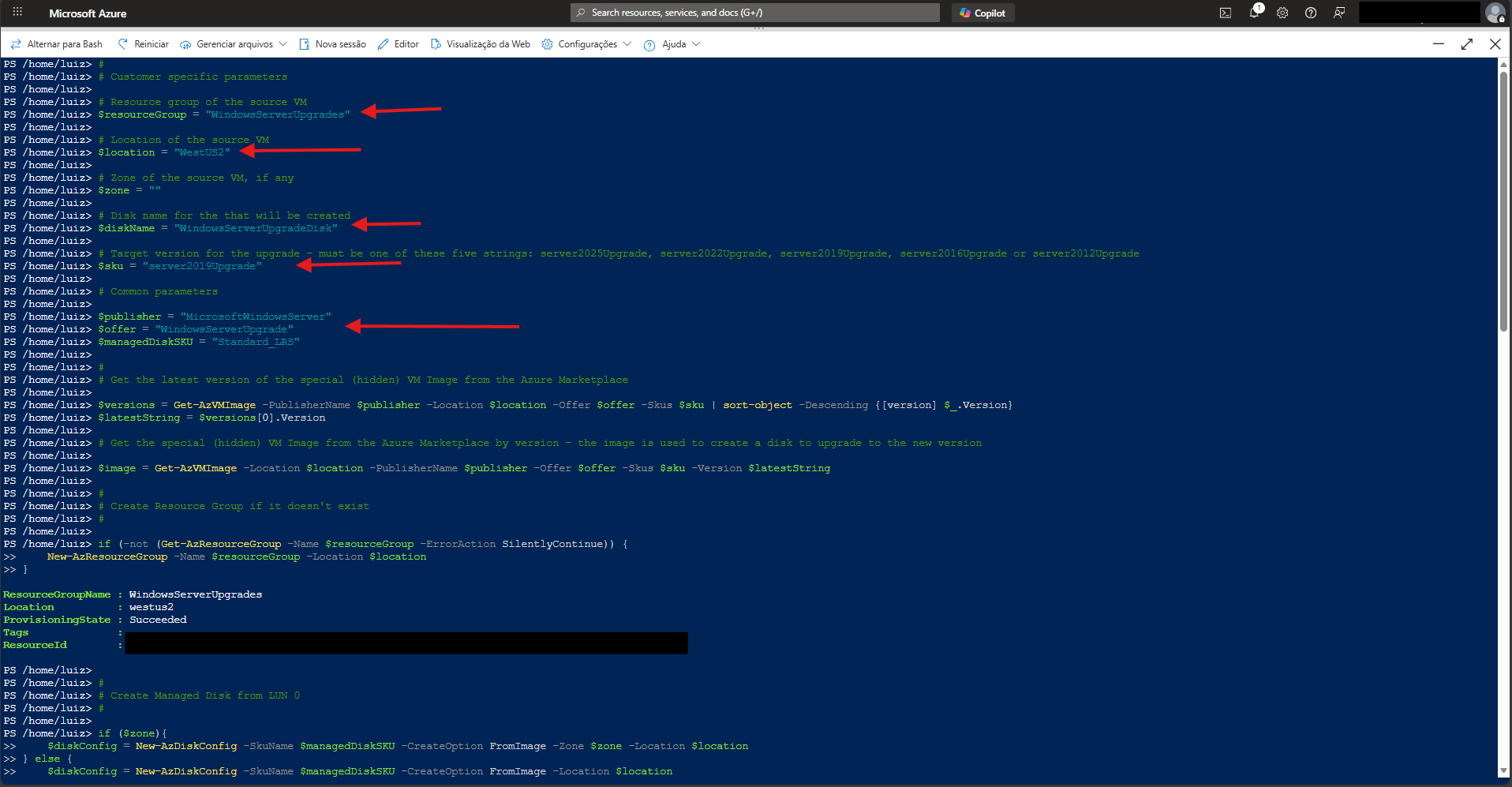The height and width of the screenshot is (787, 1512).
Task: Click the Microsoft Azure home link
Action: (x=88, y=13)
